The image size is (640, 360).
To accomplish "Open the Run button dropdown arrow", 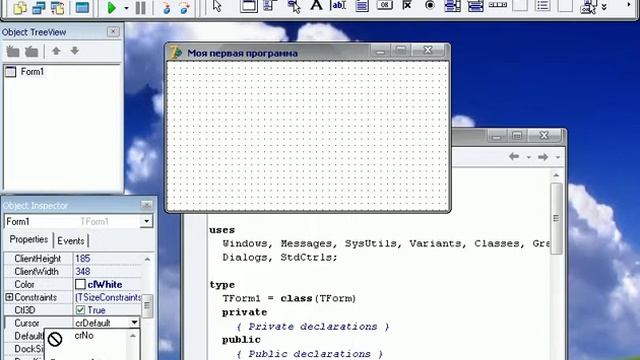I will click(x=126, y=8).
